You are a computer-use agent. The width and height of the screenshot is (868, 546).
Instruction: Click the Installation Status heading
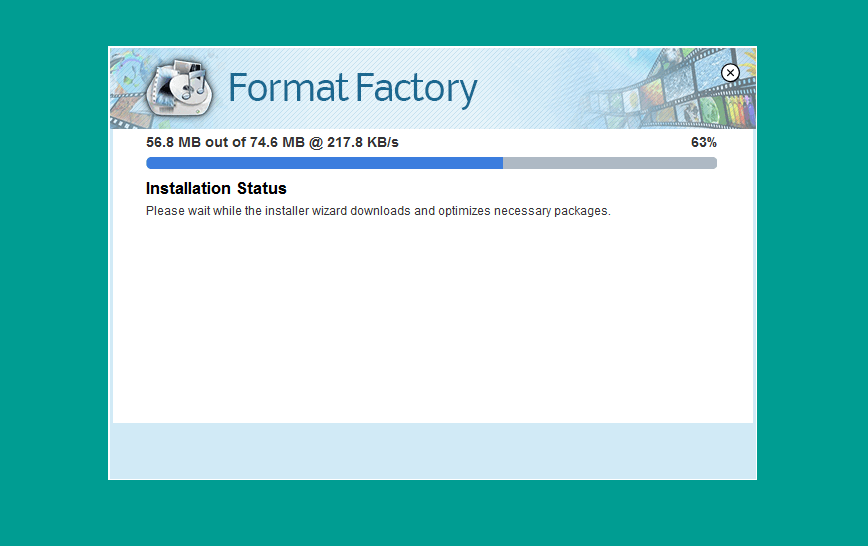tap(216, 188)
